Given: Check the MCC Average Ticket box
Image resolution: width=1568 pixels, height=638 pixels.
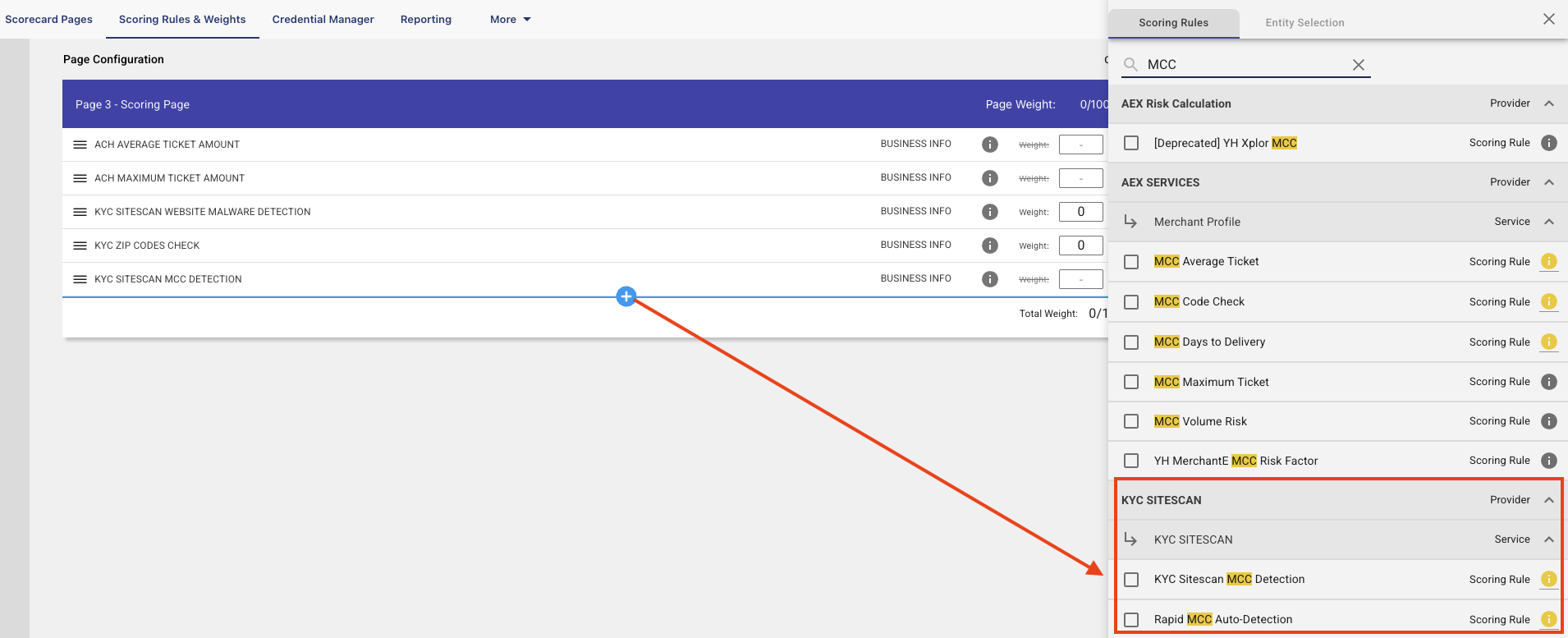Looking at the screenshot, I should [x=1131, y=262].
